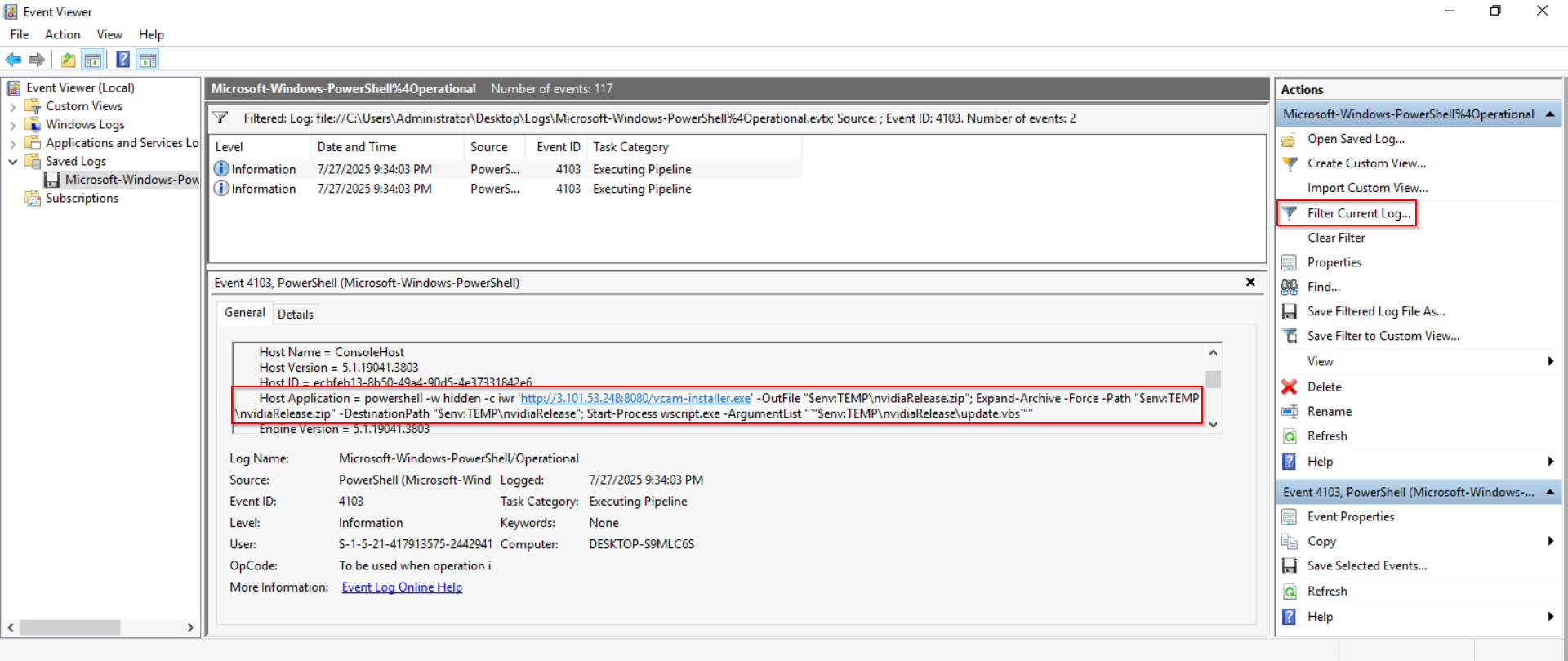The height and width of the screenshot is (661, 1568).
Task: Open the vcam-installer.exe URL link
Action: click(635, 399)
